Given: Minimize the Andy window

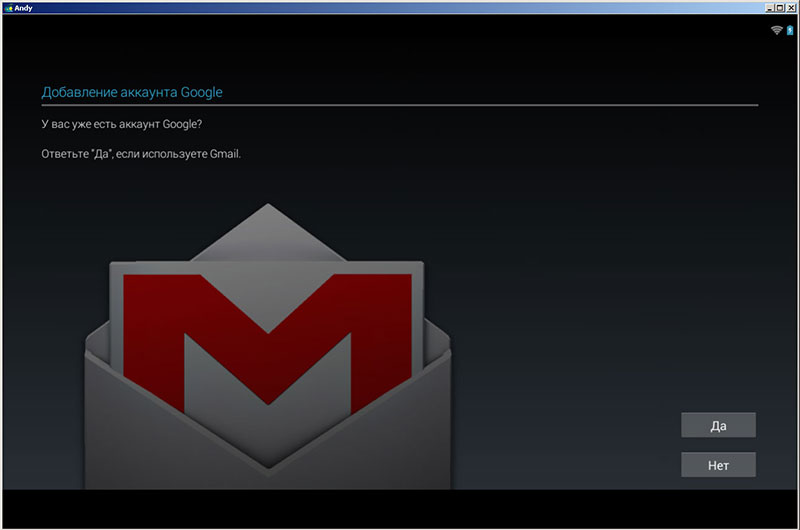Looking at the screenshot, I should point(769,8).
